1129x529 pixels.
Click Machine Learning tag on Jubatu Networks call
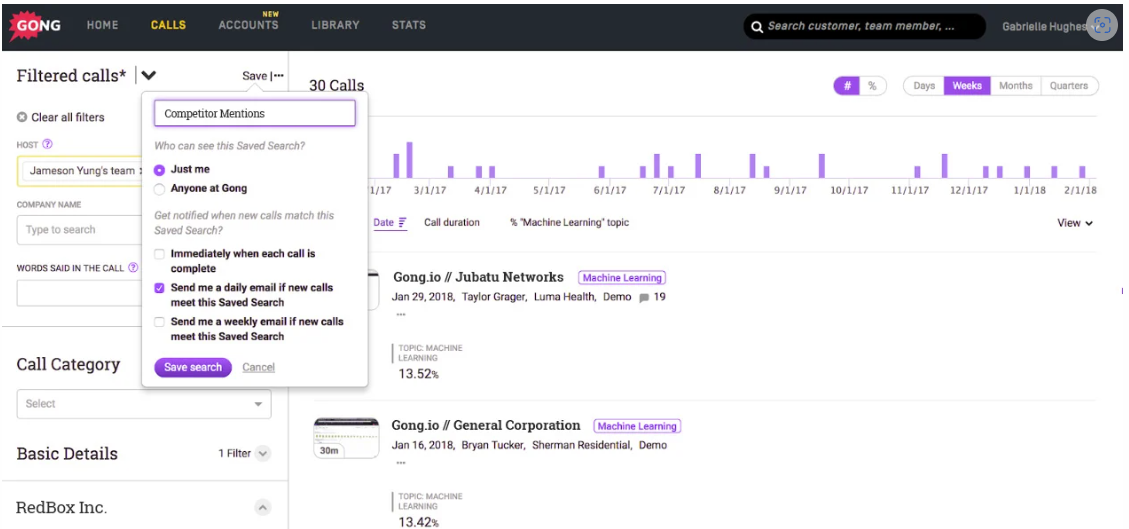(x=622, y=278)
